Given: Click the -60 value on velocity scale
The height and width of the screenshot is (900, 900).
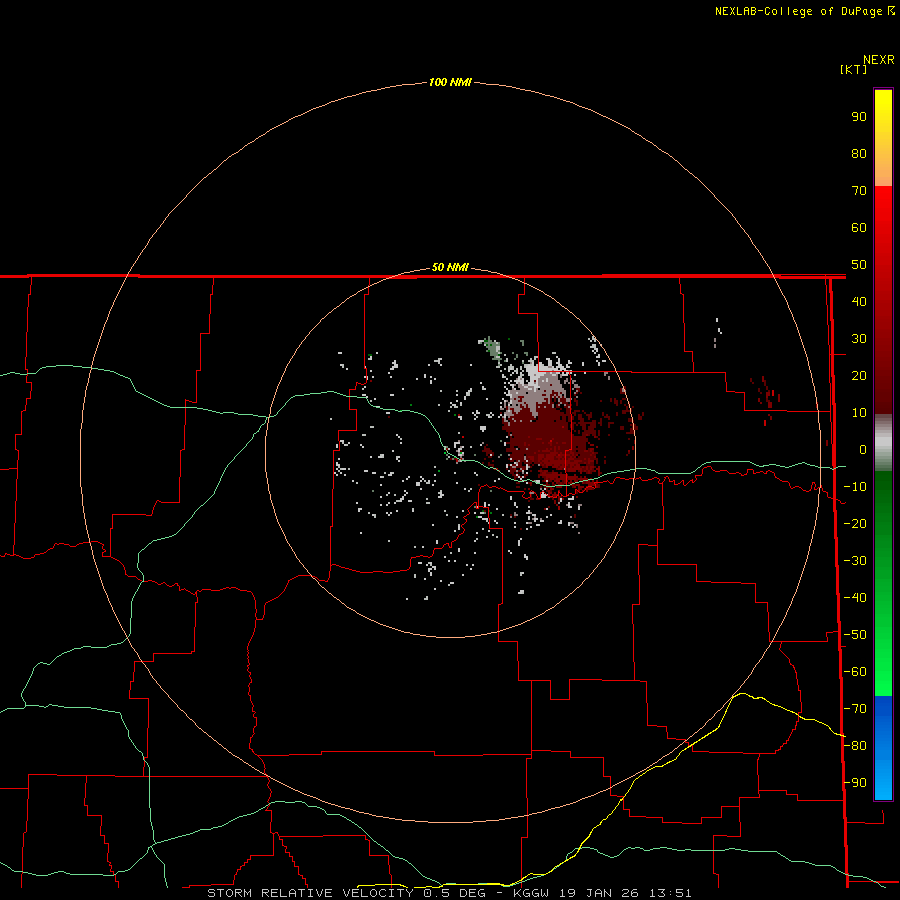Looking at the screenshot, I should pos(855,672).
